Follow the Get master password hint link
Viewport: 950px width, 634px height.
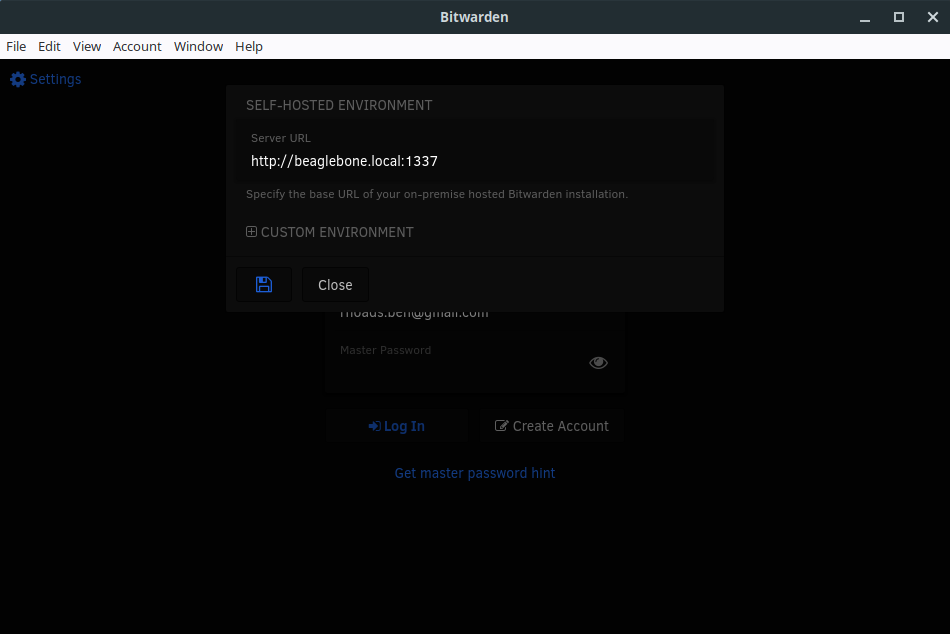point(475,473)
